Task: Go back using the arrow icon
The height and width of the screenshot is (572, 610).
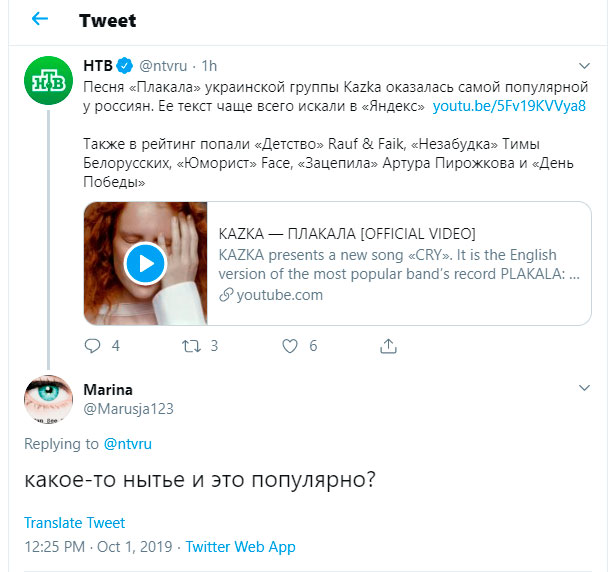Action: (40, 20)
